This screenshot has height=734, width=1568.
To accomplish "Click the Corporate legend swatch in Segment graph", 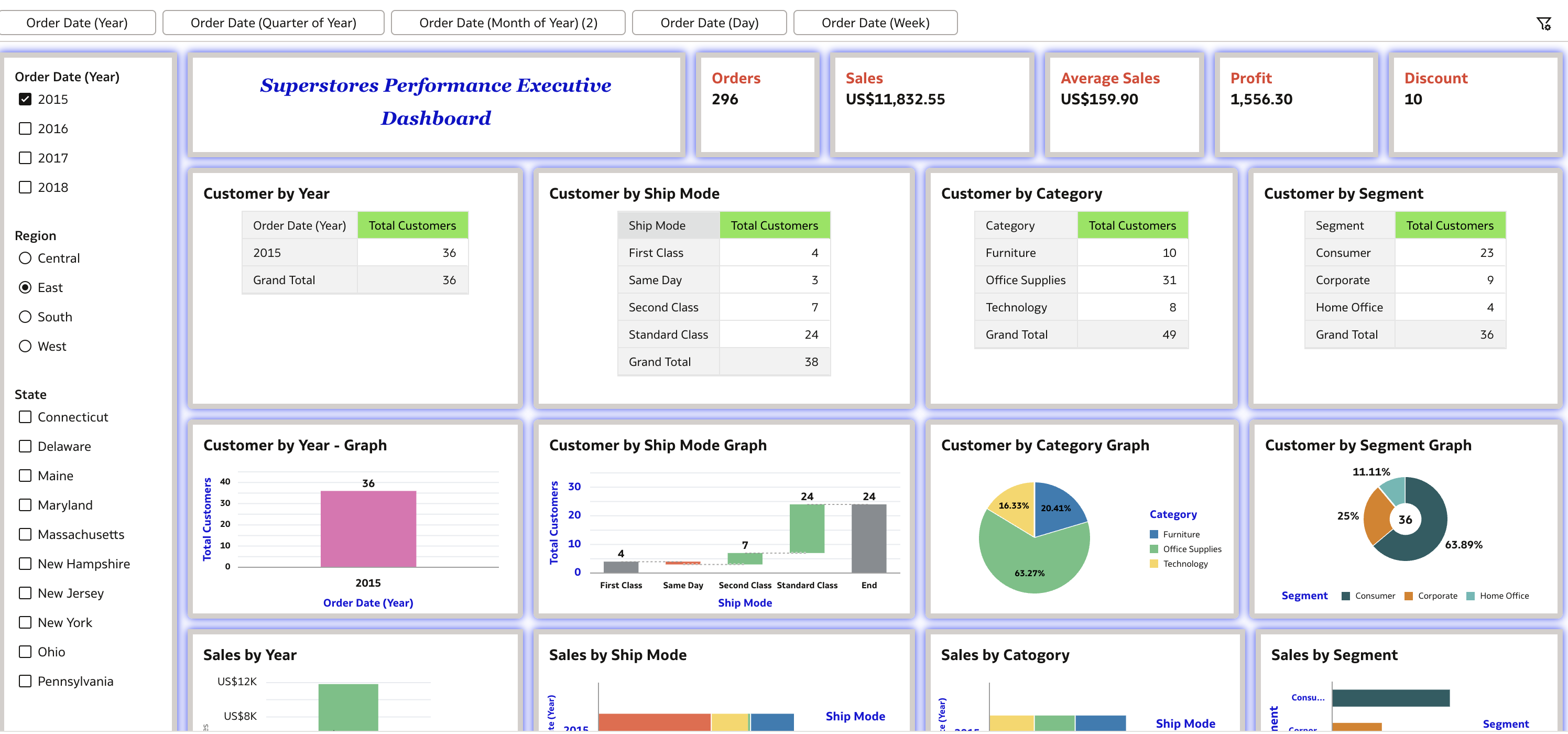I will point(1409,596).
